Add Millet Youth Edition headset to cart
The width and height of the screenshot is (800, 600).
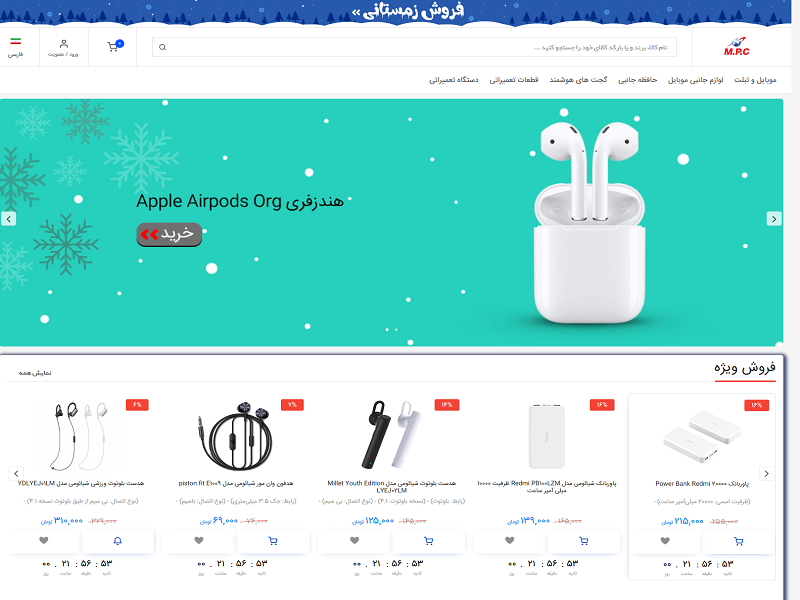pos(428,541)
